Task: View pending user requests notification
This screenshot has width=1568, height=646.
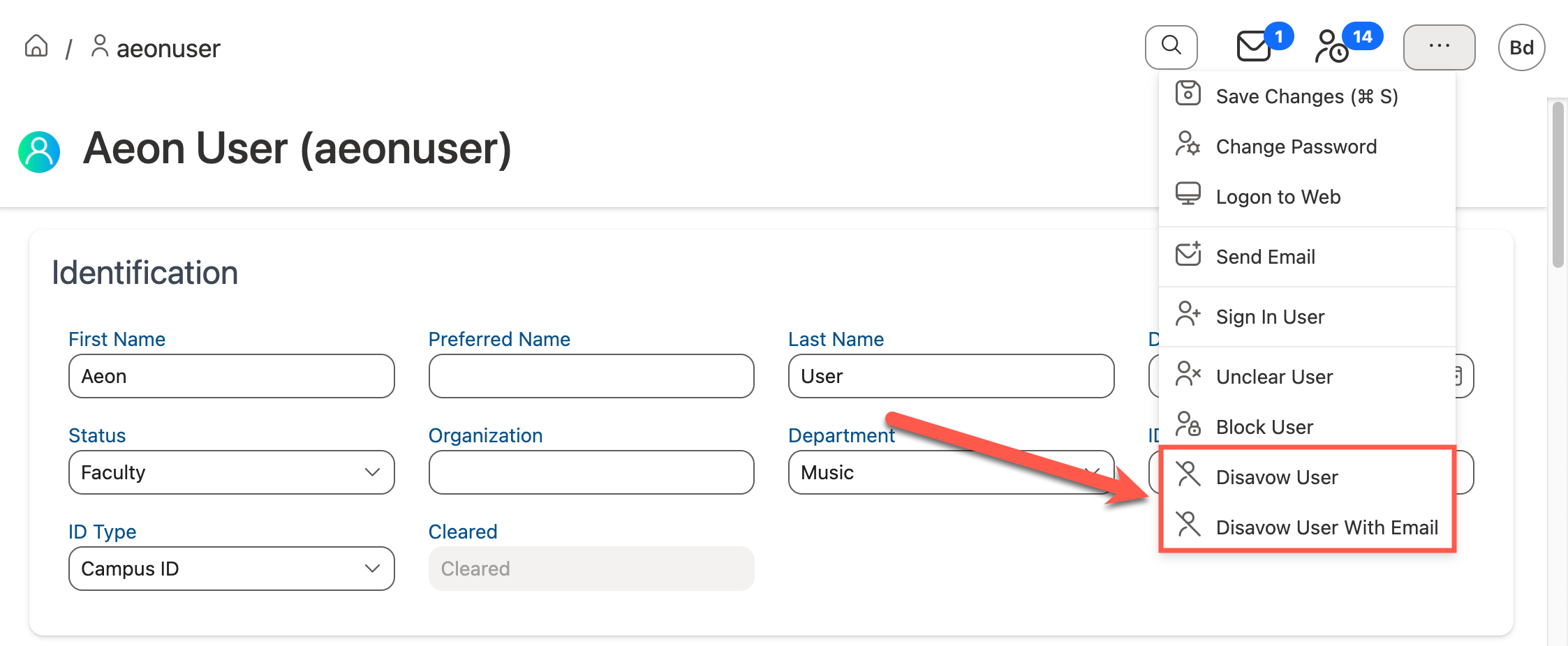Action: [x=1330, y=49]
